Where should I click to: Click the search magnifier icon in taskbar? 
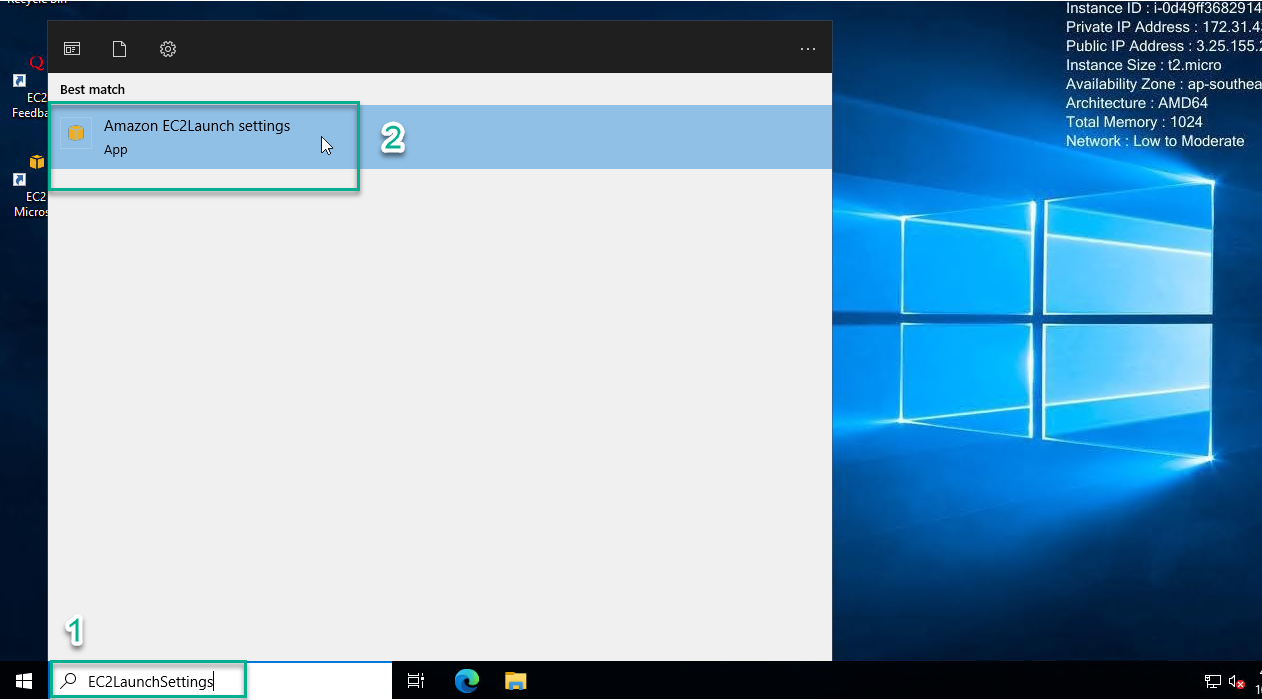(69, 681)
